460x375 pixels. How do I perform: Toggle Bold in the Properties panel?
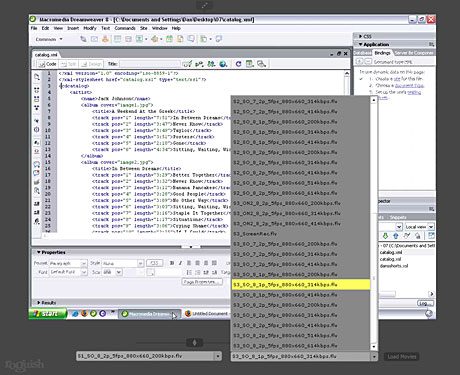(172, 263)
